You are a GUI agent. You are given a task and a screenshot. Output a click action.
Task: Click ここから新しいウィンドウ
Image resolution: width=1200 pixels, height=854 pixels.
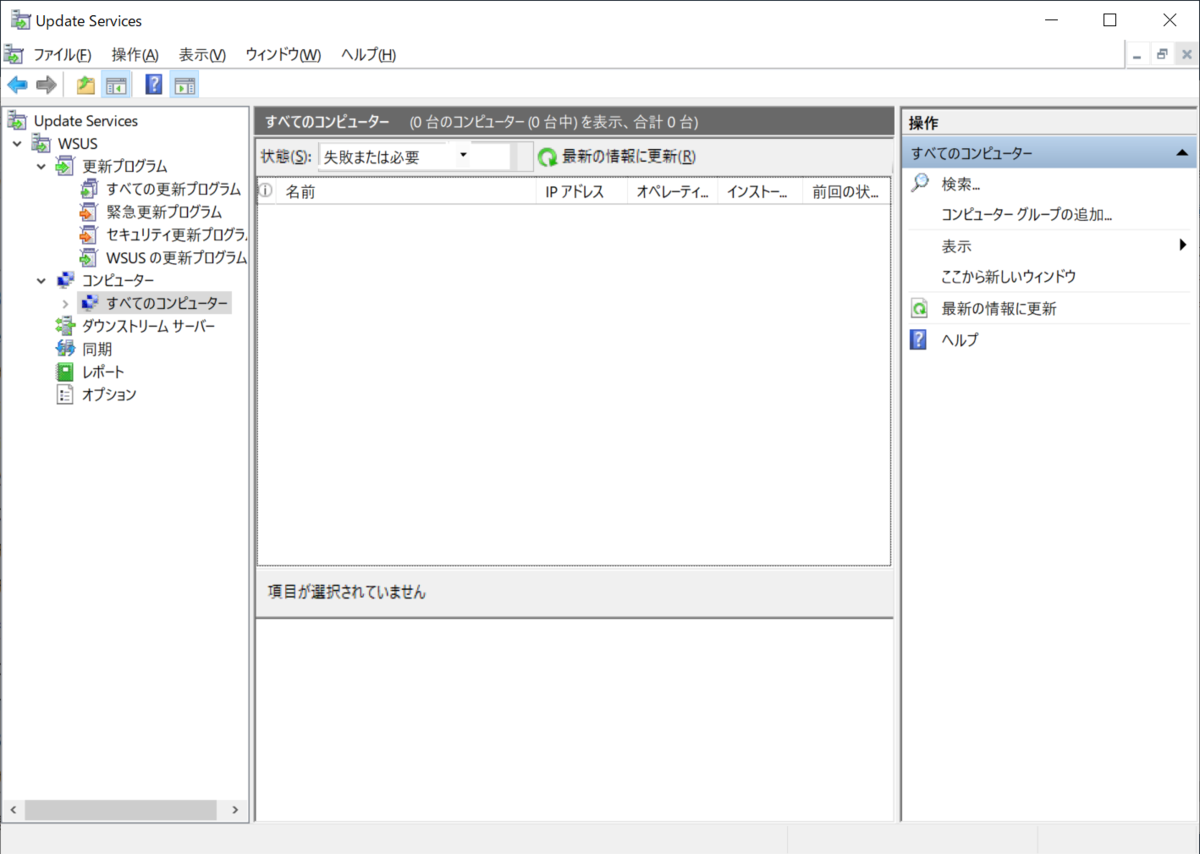pyautogui.click(x=1008, y=277)
